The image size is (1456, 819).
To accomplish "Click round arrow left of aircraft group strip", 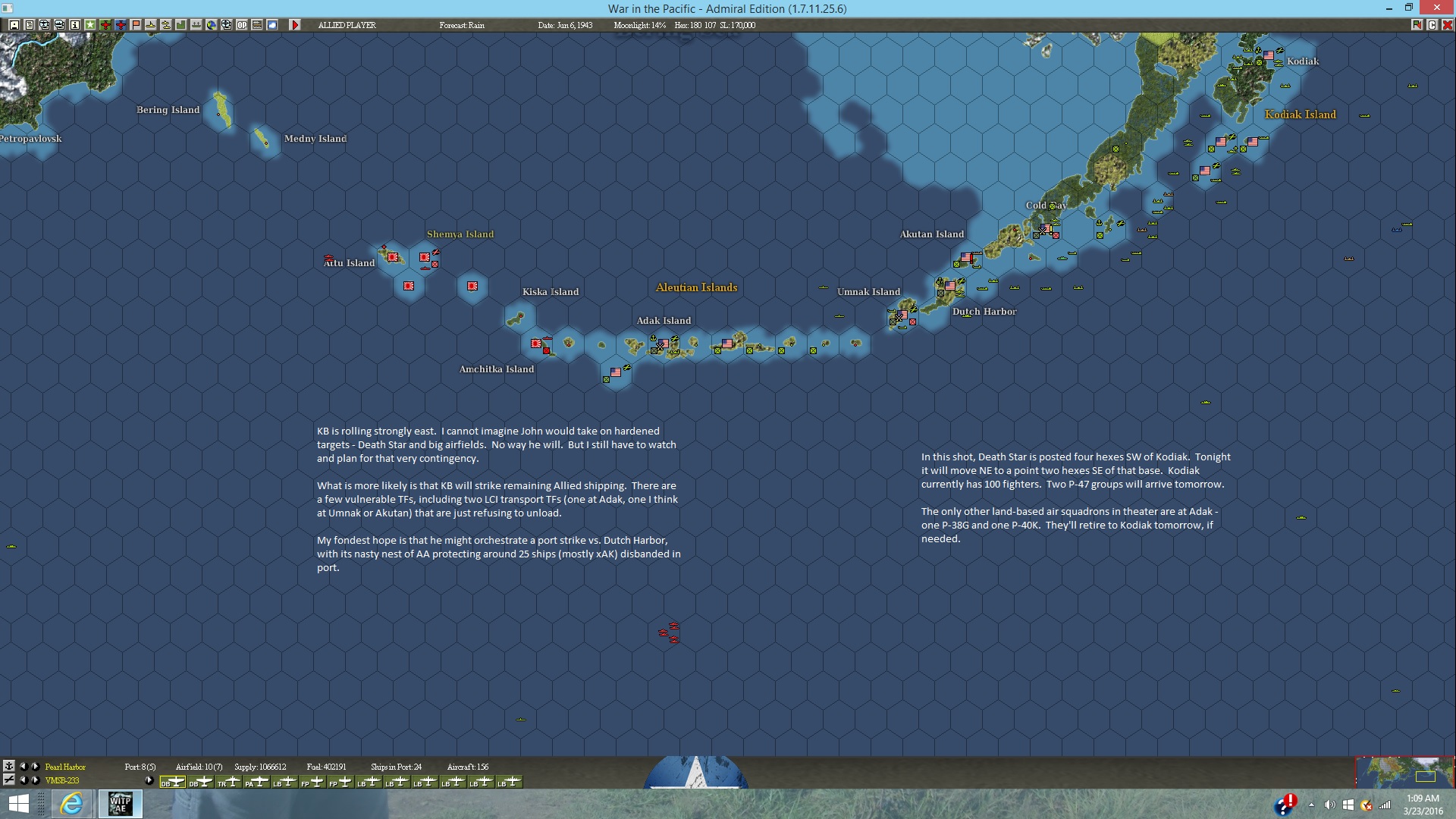I will click(149, 780).
